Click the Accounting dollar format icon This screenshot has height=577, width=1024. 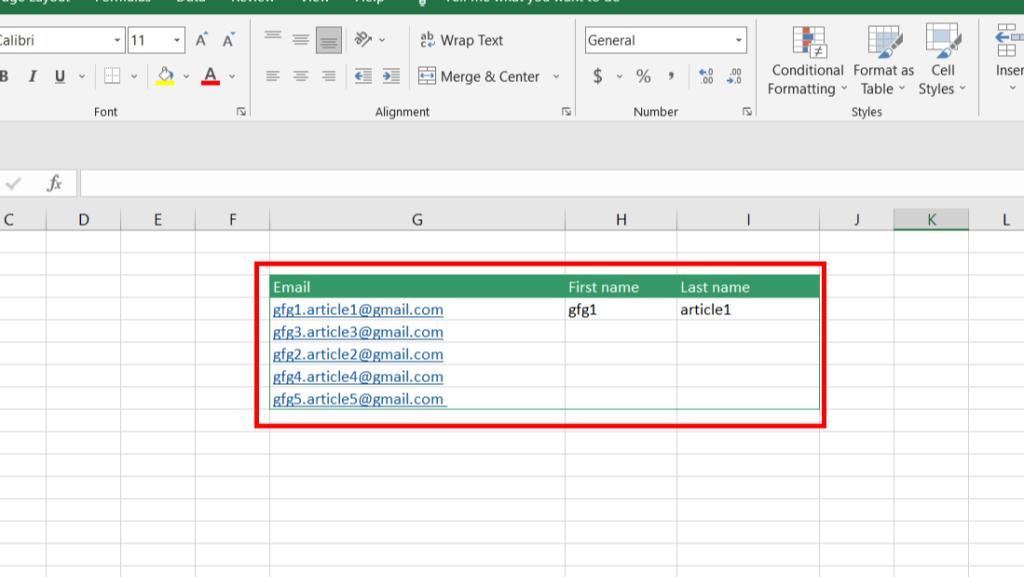coord(598,76)
